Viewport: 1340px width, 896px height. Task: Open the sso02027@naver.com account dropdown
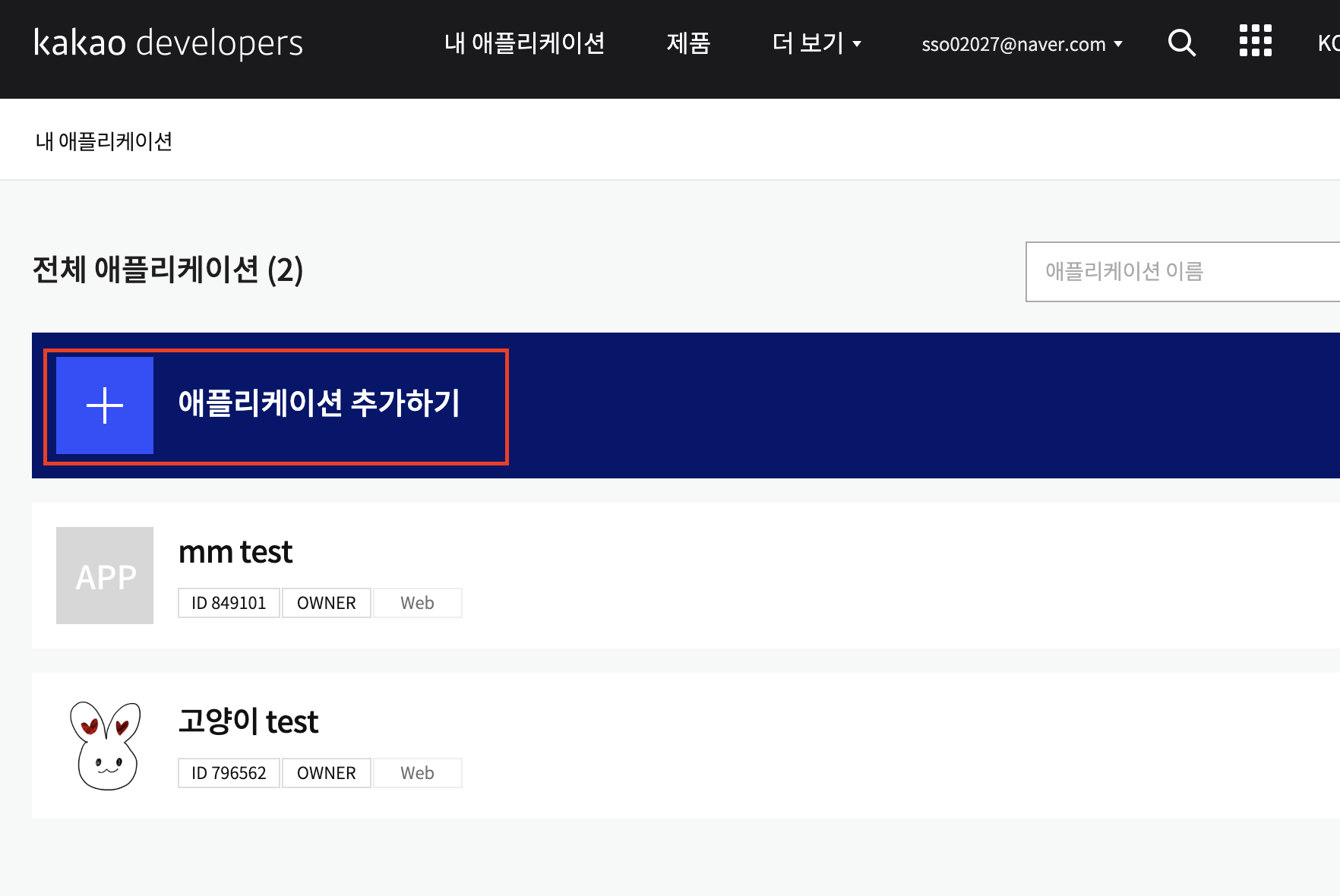(1022, 44)
